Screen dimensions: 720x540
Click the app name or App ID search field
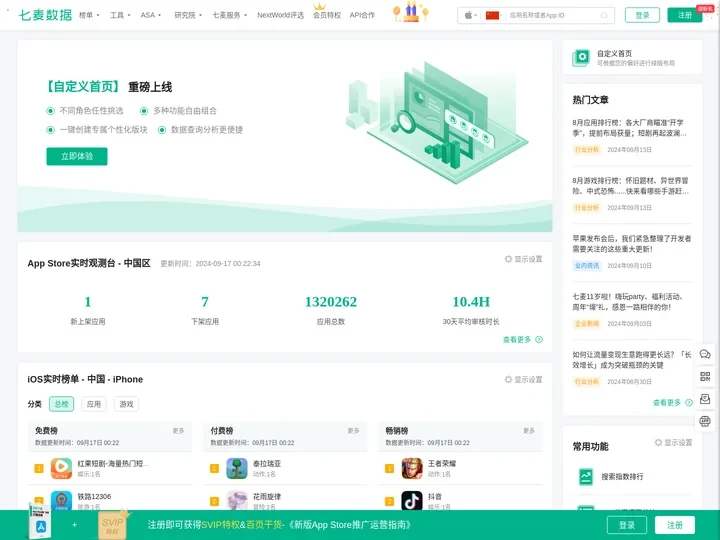click(x=553, y=15)
